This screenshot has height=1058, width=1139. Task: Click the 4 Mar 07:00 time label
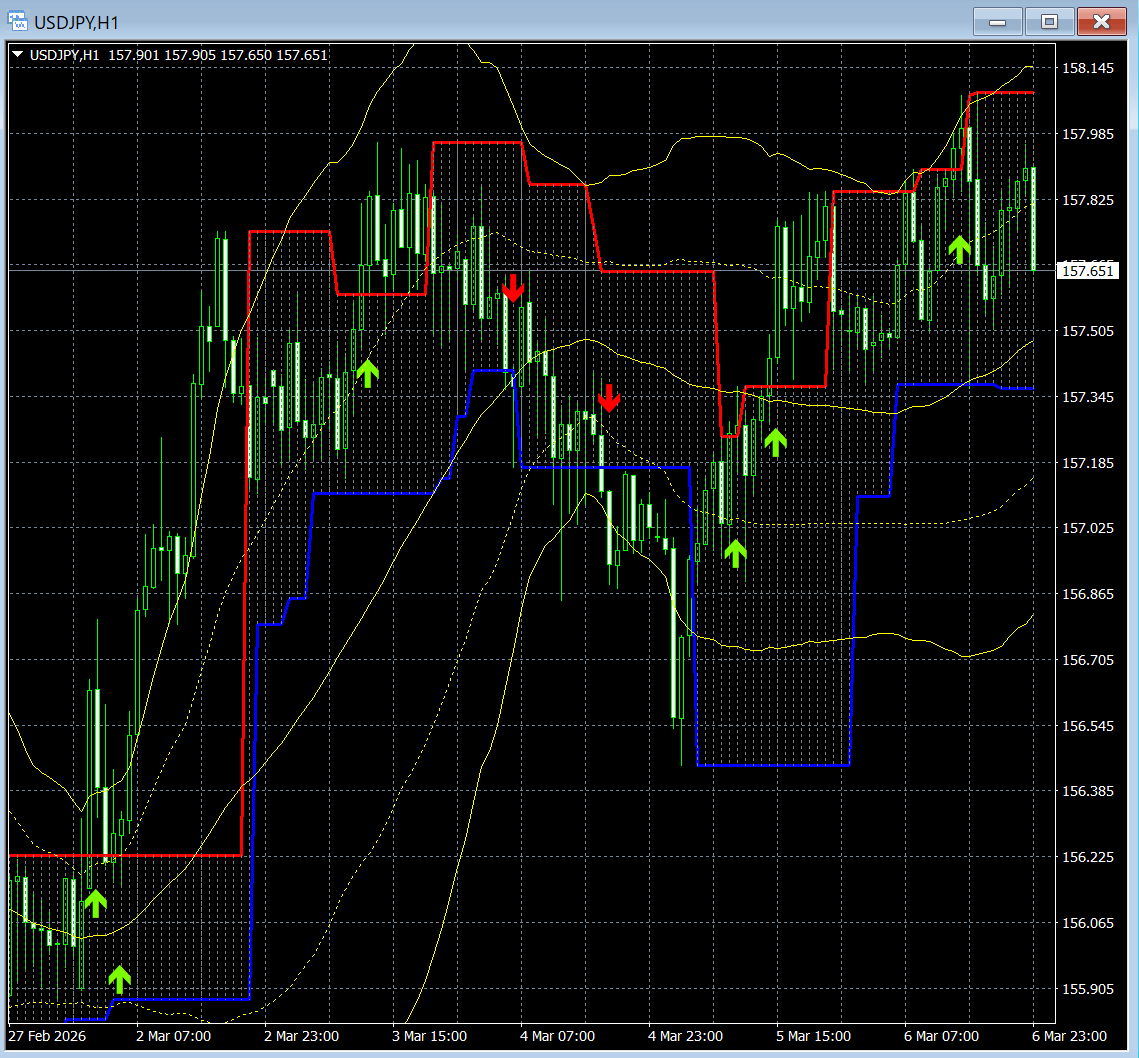(x=557, y=1036)
